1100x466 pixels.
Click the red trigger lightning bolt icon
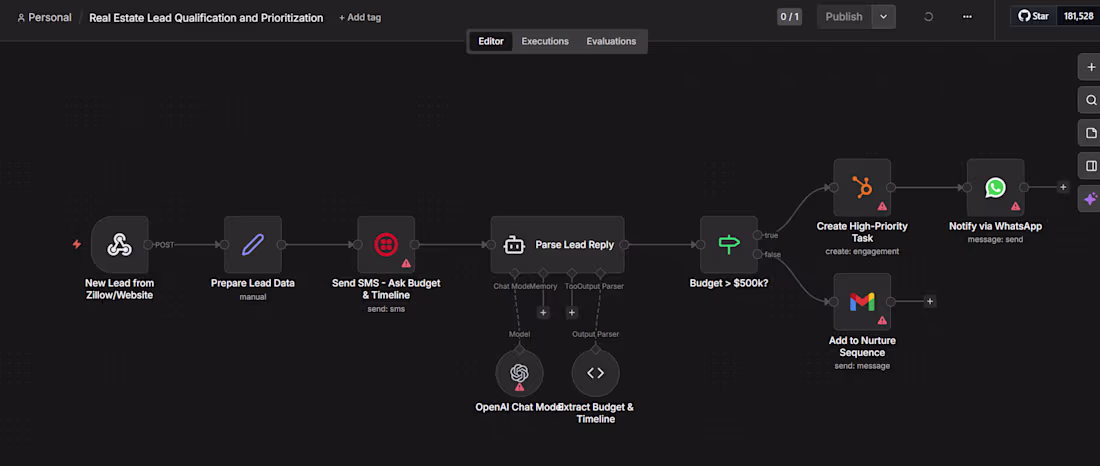point(77,244)
